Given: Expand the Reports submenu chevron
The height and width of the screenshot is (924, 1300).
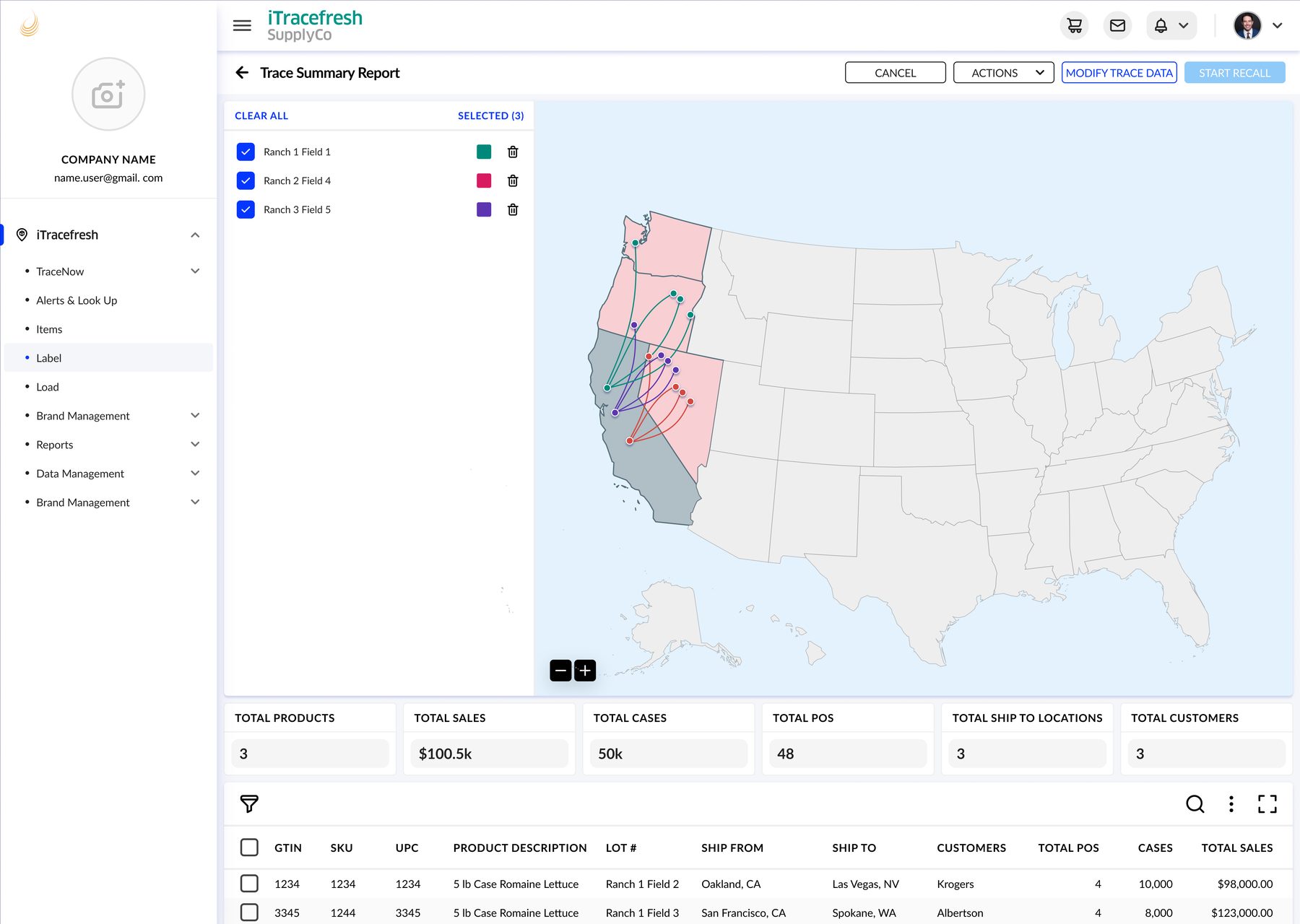Looking at the screenshot, I should click(x=195, y=445).
